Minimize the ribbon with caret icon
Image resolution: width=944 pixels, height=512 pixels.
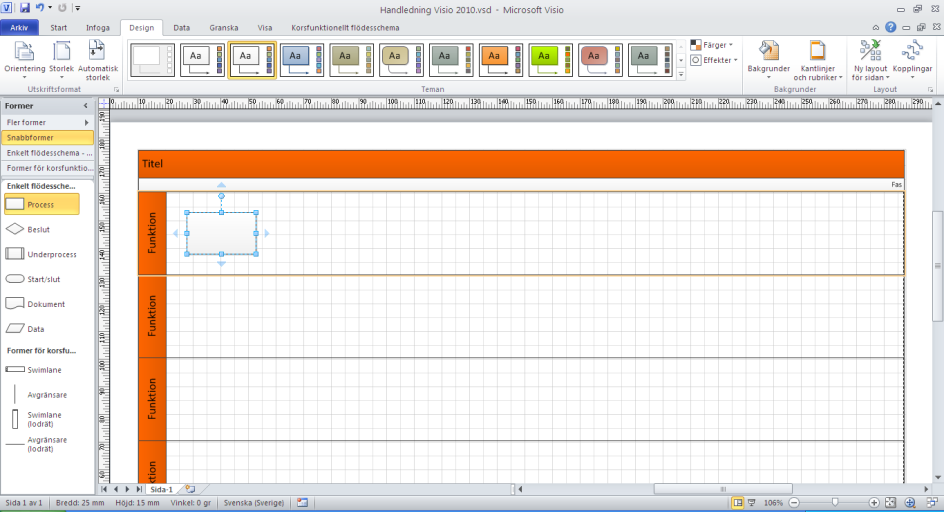[875, 28]
